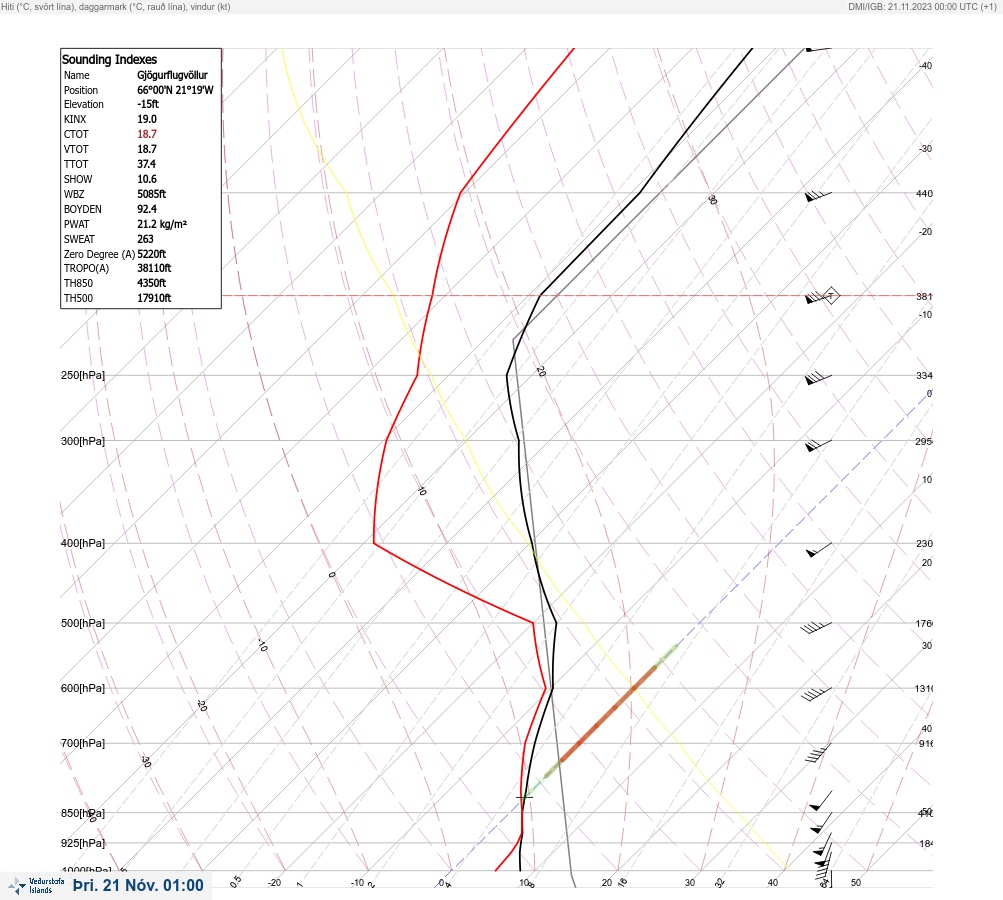Click the BOYDEN label in the indexes table
Viewport: 1003px width, 900px height.
click(x=83, y=209)
